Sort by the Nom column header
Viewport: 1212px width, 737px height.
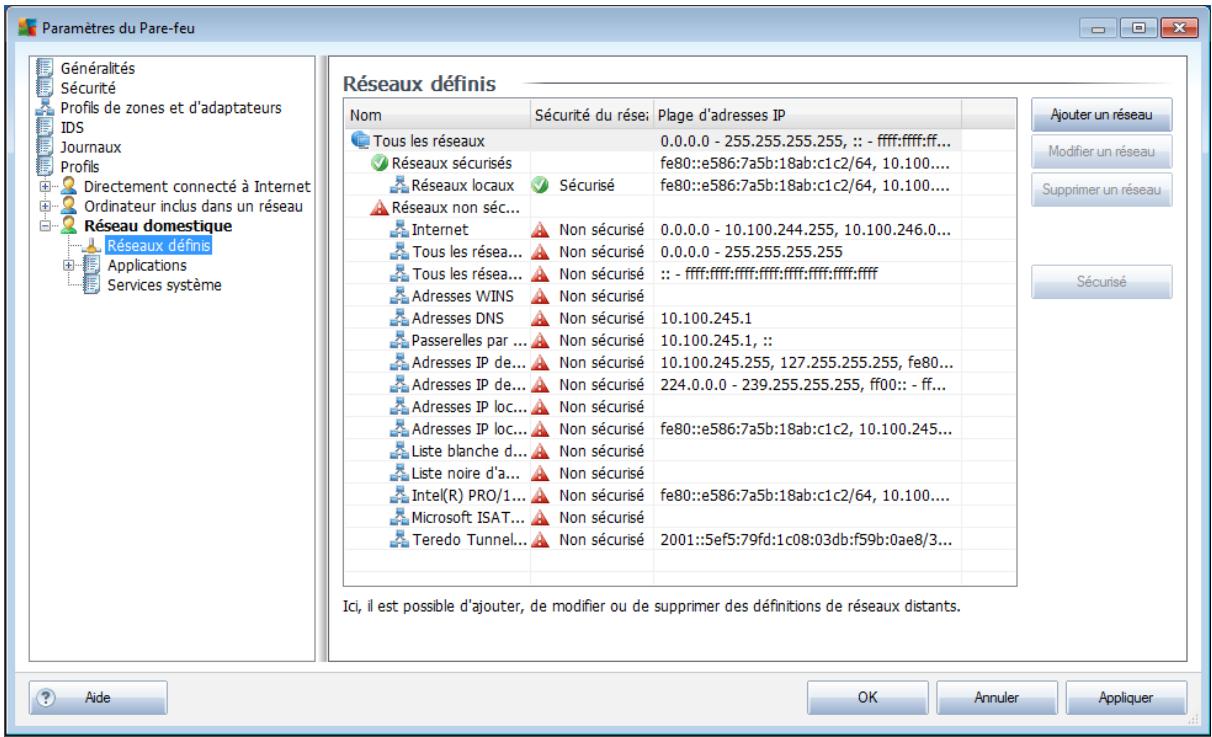pyautogui.click(x=437, y=114)
